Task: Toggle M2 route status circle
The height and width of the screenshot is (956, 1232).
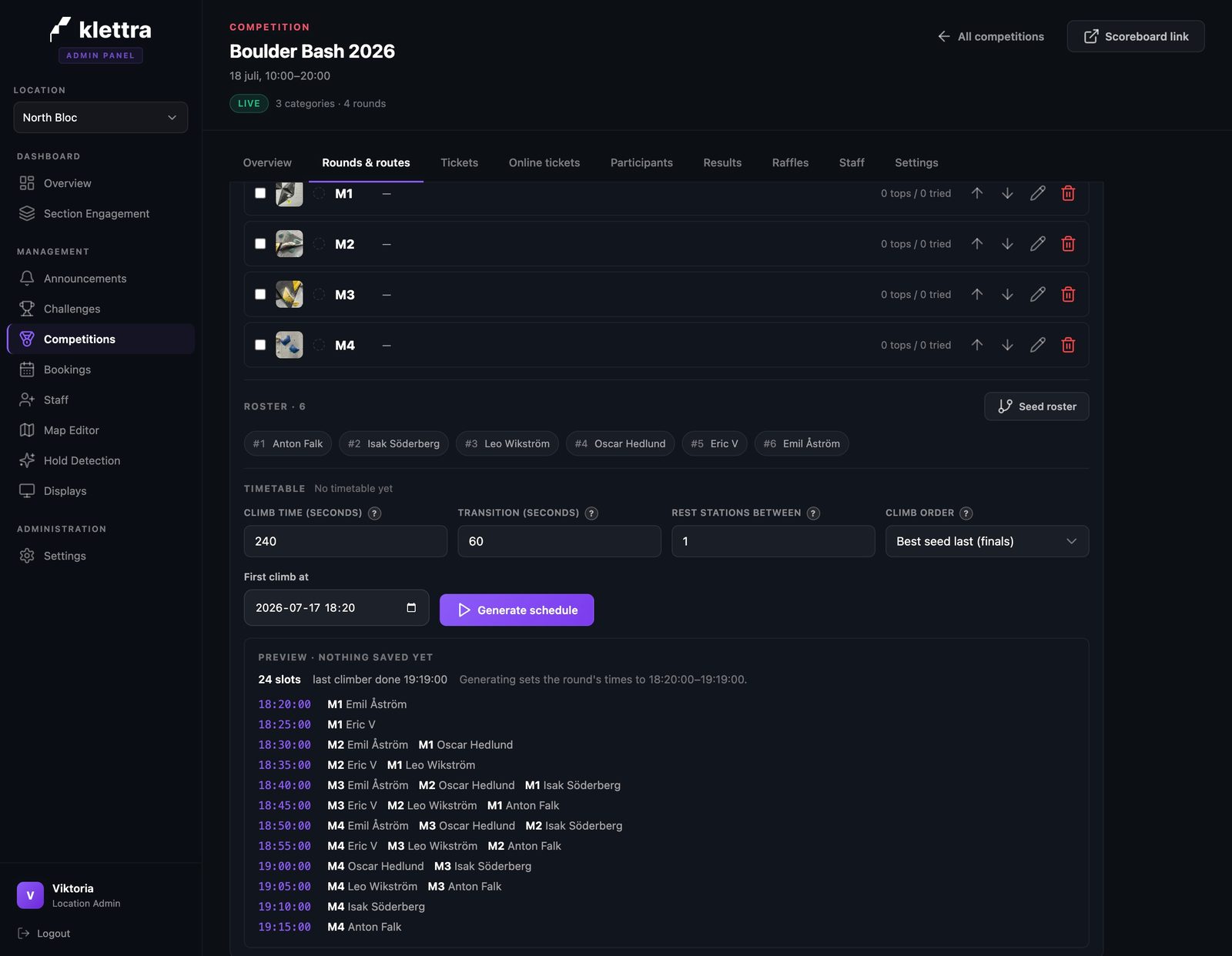Action: coord(319,244)
